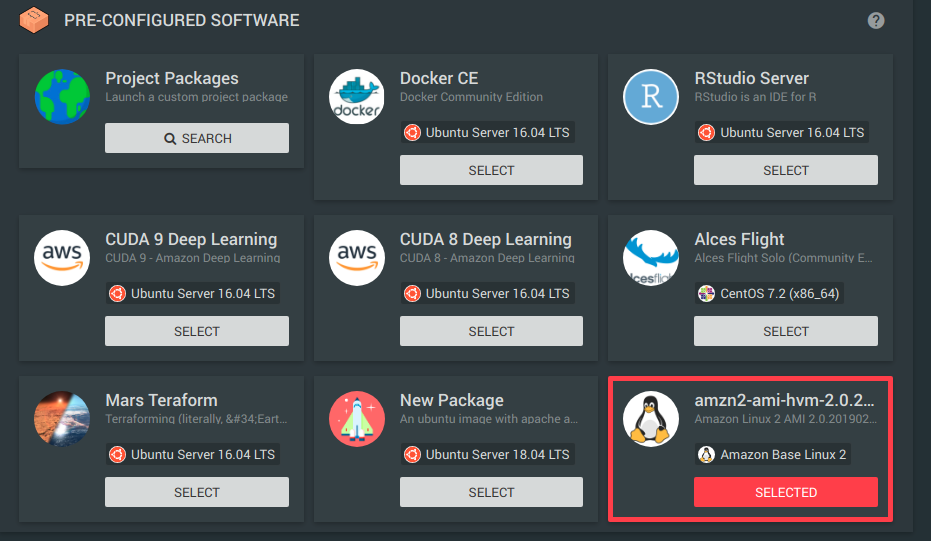
Task: Click 'Alces Flight Solo' description
Action: (784, 258)
